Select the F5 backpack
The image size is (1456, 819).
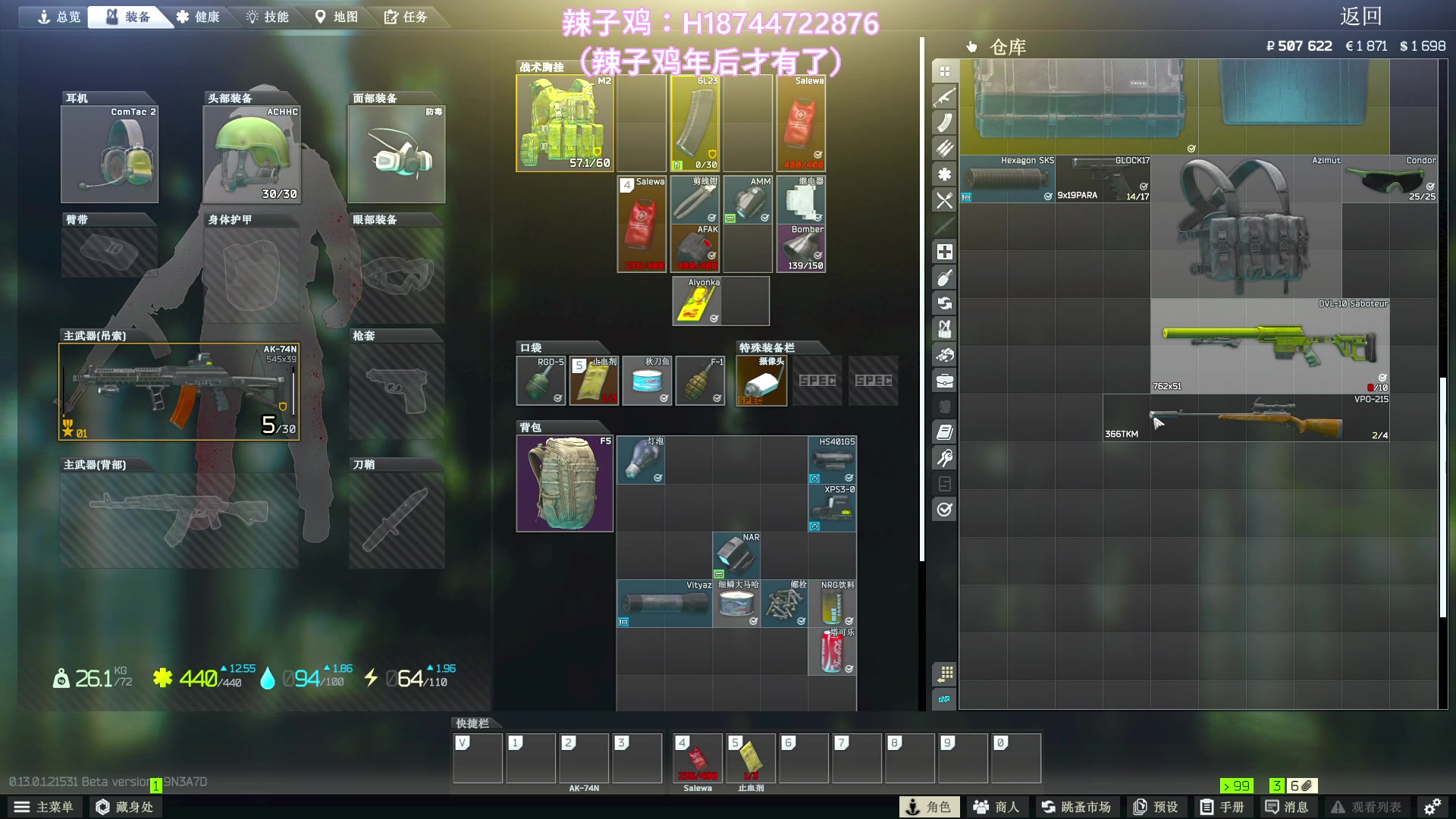[x=565, y=484]
